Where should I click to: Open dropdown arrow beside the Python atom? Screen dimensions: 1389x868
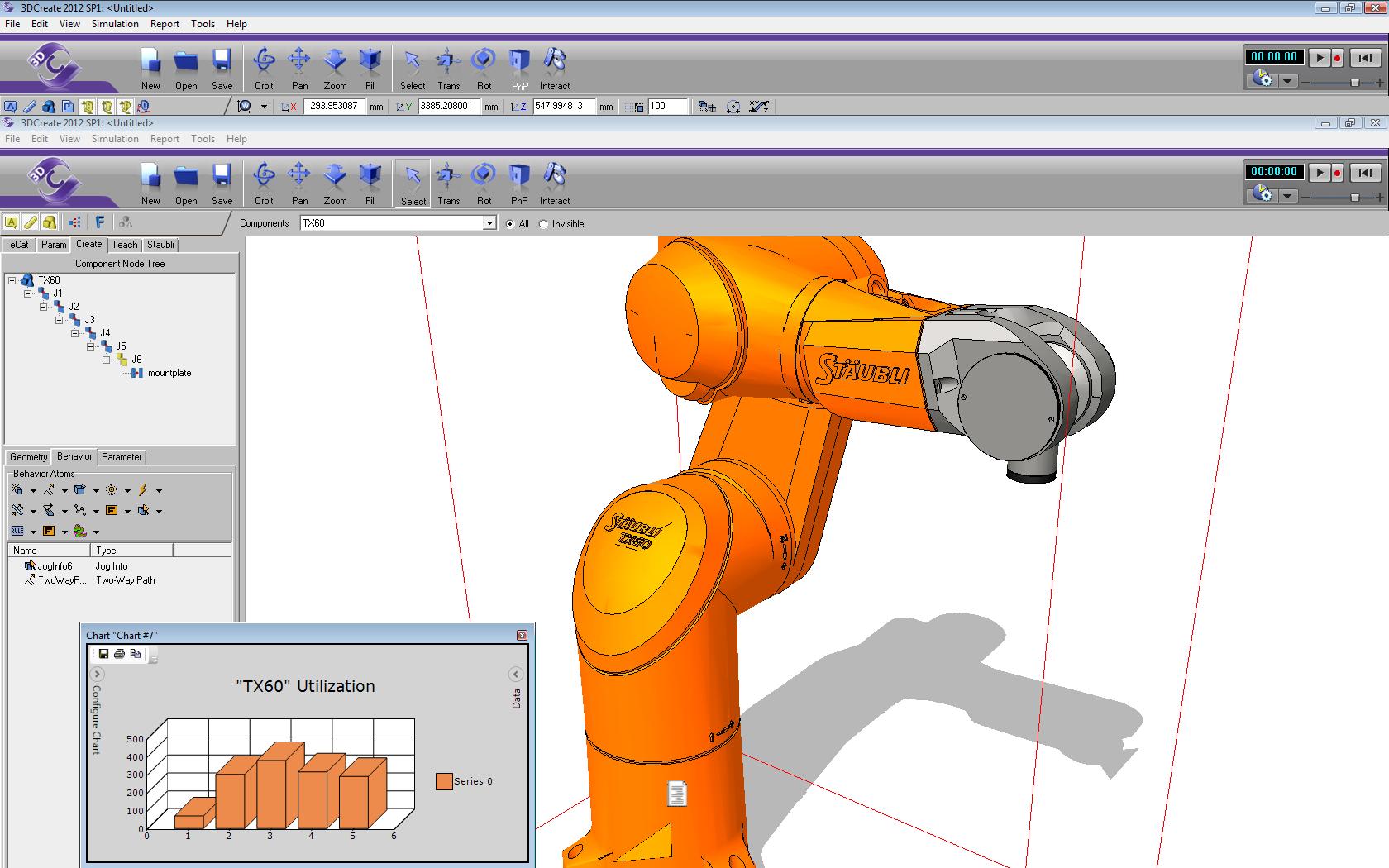click(96, 532)
